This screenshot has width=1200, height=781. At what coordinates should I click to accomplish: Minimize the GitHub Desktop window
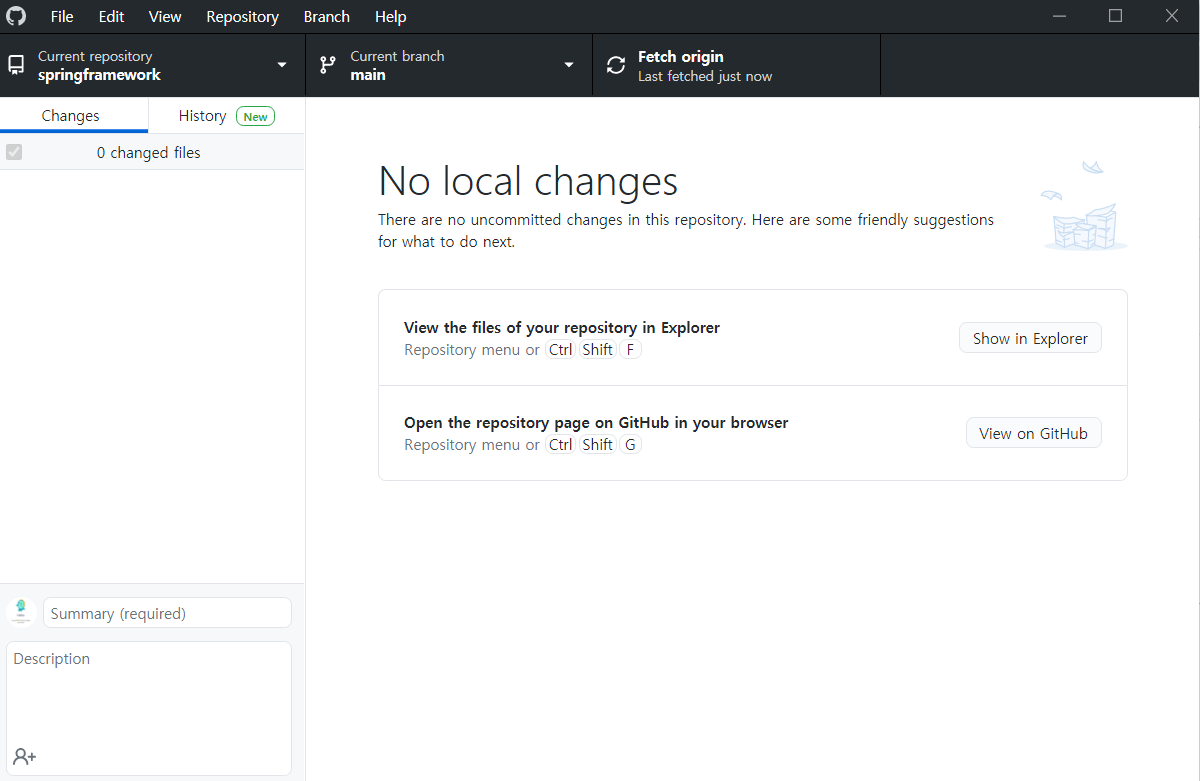1059,16
